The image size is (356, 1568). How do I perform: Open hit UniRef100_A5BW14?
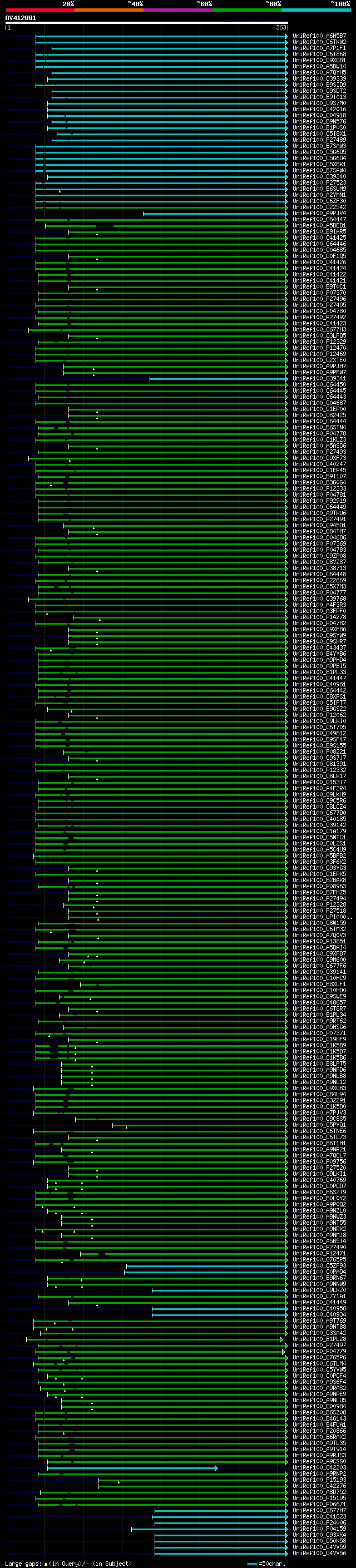[x=319, y=66]
